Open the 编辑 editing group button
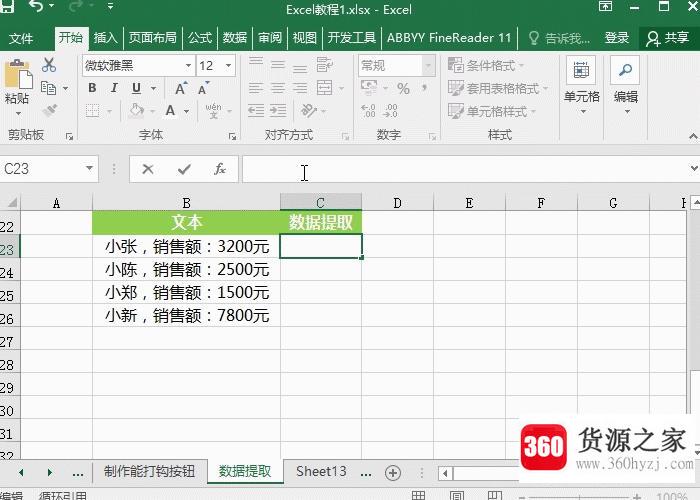 (625, 85)
